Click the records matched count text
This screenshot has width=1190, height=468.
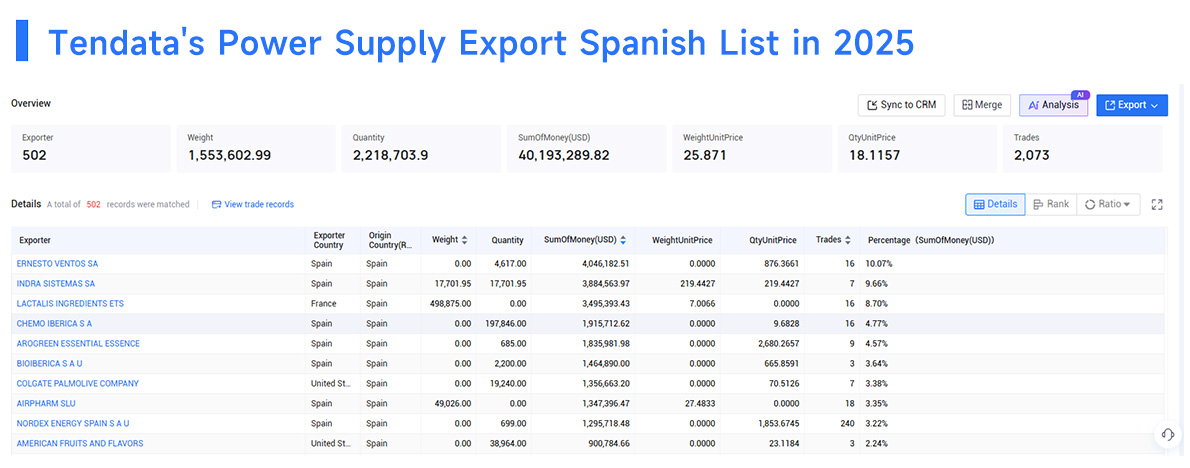pyautogui.click(x=118, y=204)
